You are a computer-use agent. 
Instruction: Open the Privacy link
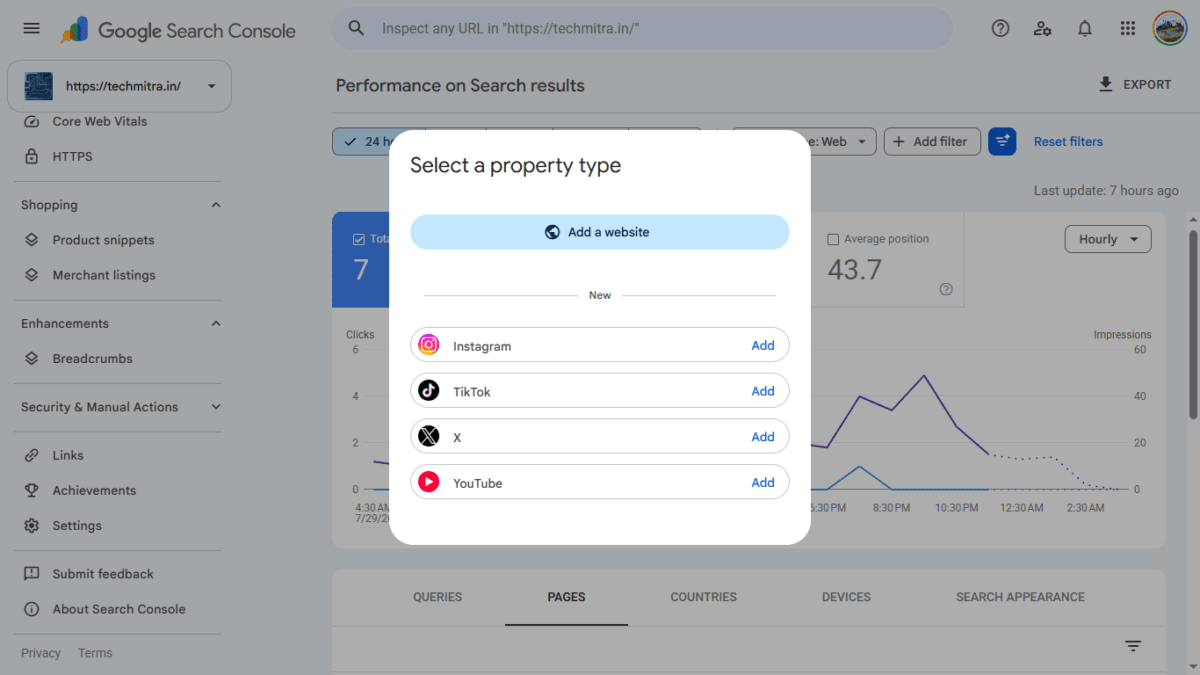point(41,653)
